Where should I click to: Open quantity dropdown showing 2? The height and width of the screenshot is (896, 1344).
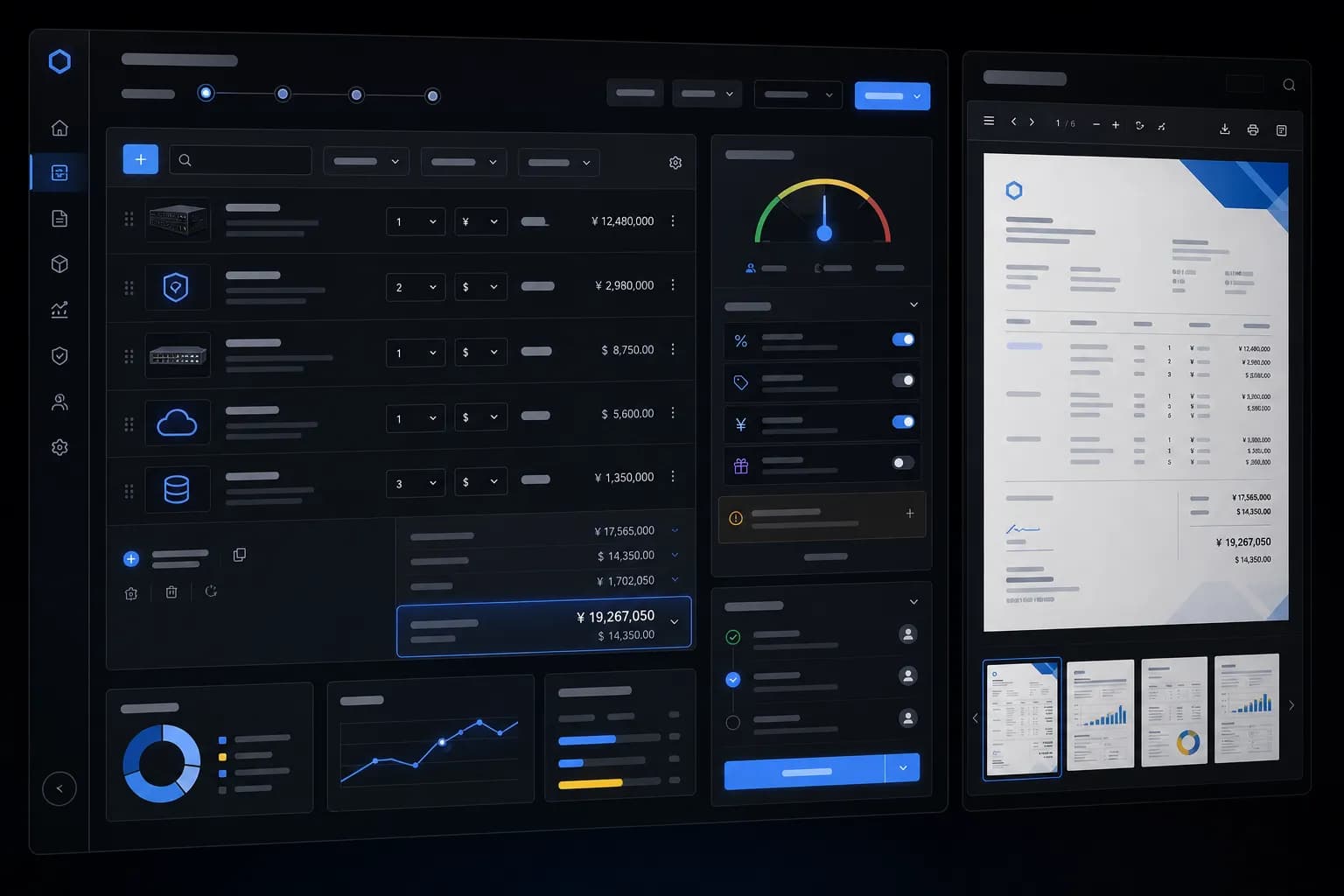click(416, 287)
